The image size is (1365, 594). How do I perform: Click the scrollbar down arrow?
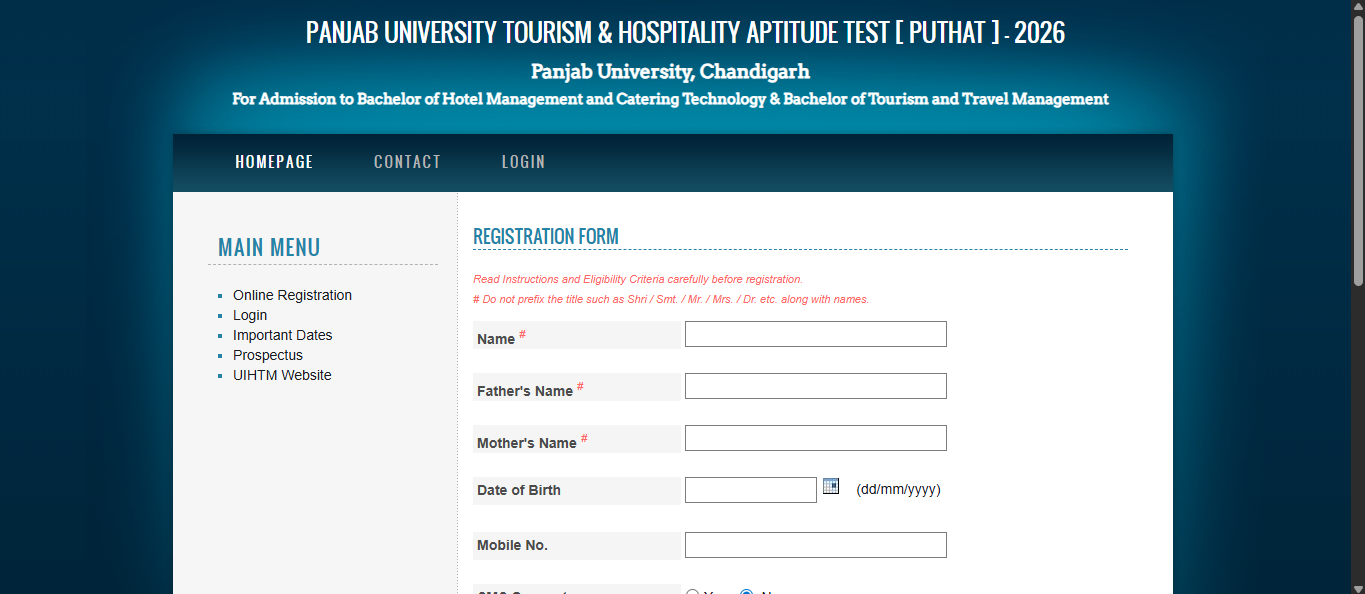tap(1357, 587)
